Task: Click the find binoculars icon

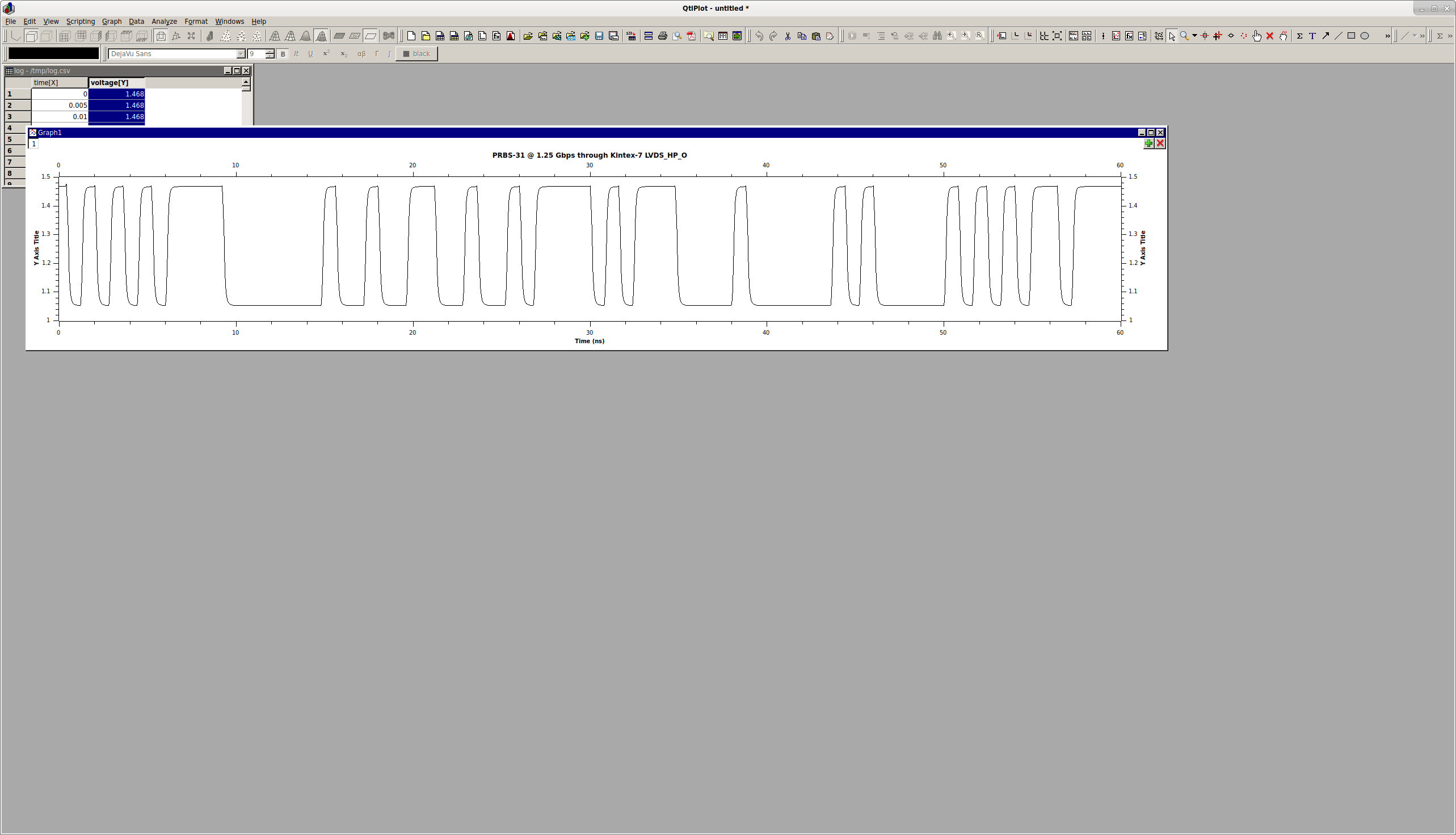Action: point(937,36)
